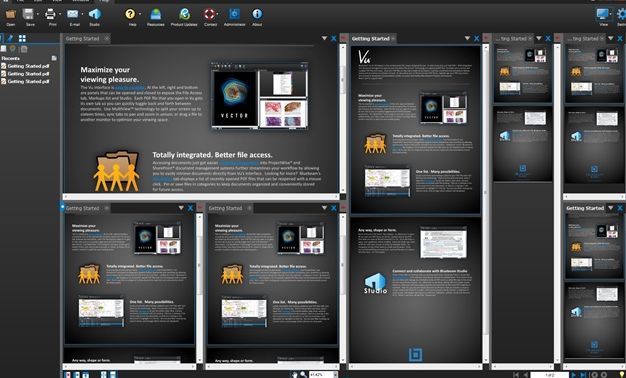626x378 pixels.
Task: Click the yellow Help question mark icon
Action: [130, 14]
